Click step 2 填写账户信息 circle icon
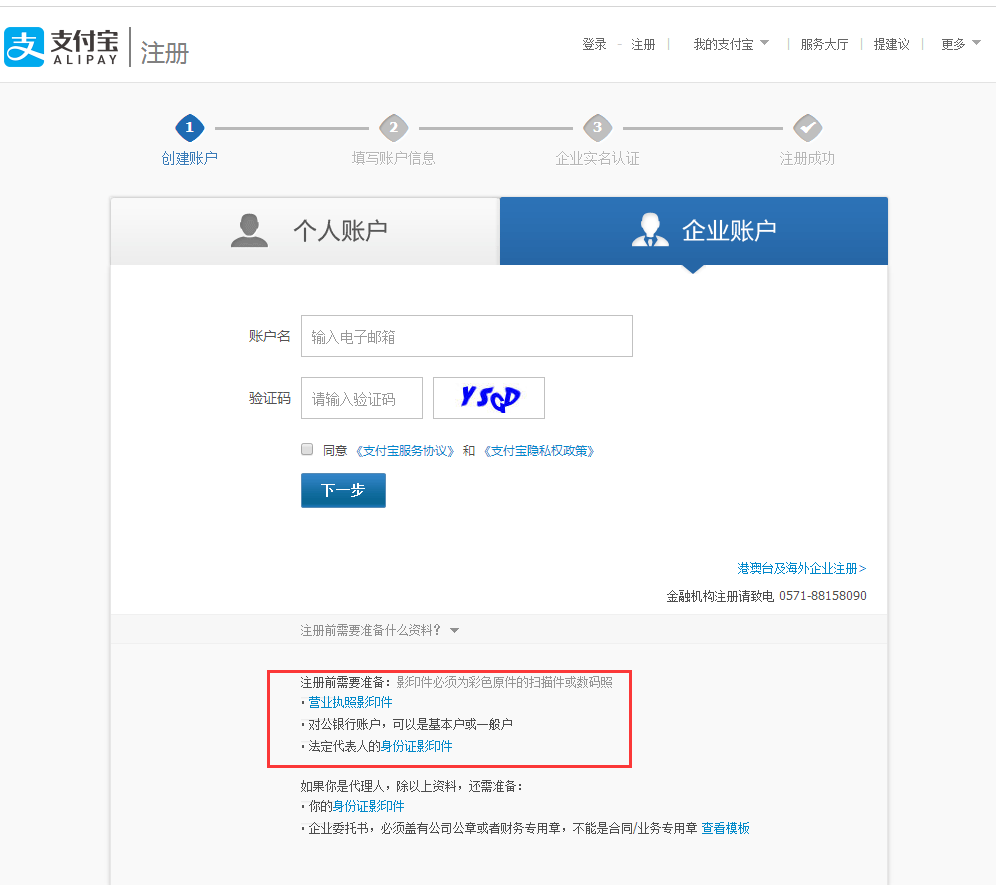Screen dimensions: 996x885 (x=394, y=128)
